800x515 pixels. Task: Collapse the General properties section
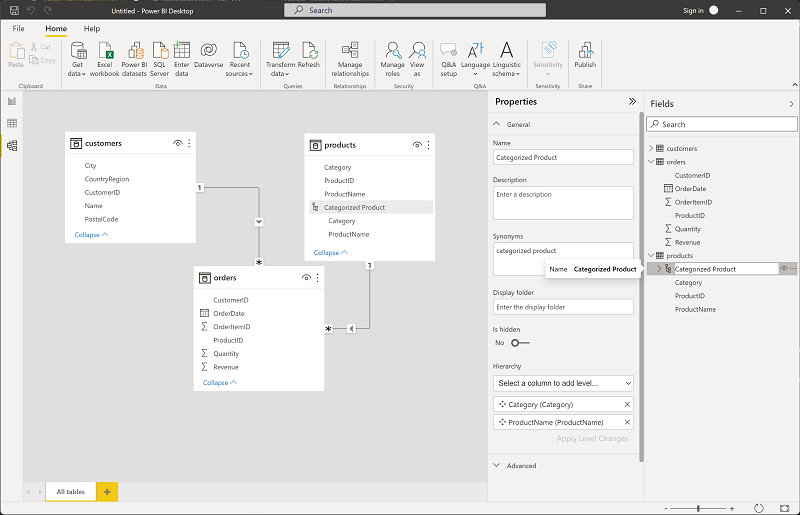pyautogui.click(x=496, y=124)
